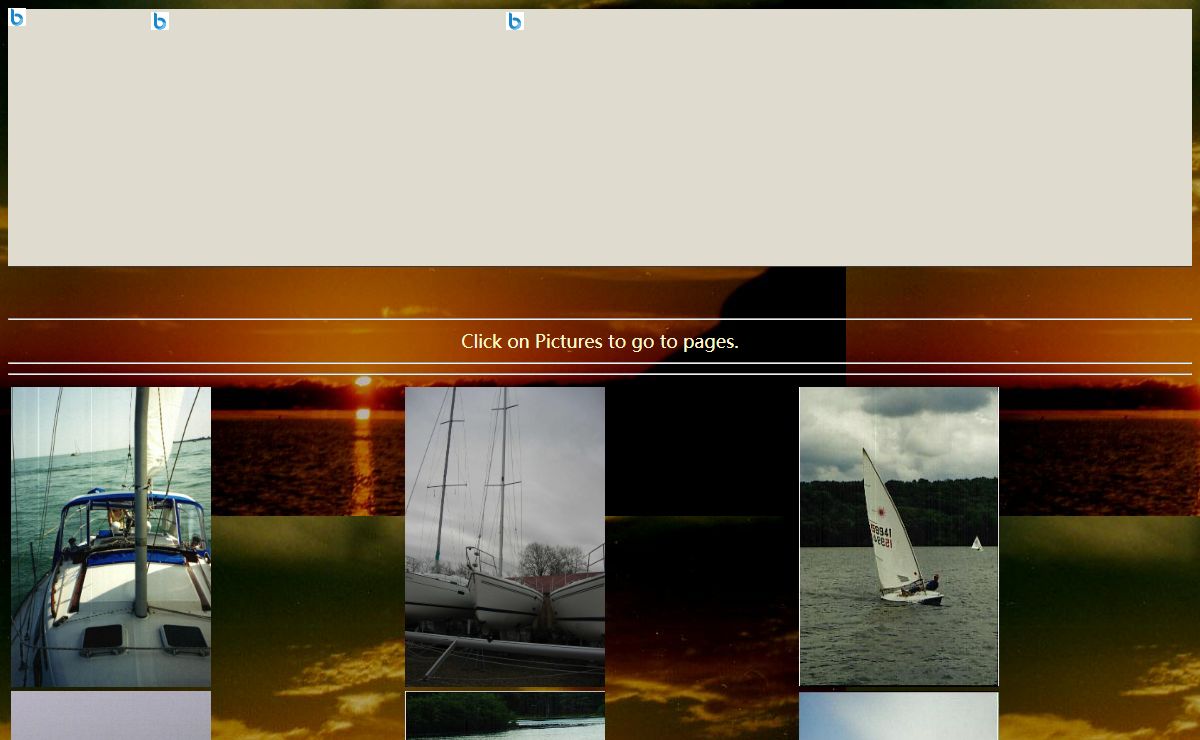Open the photo of boats stored on land
The image size is (1200, 740).
pos(505,537)
